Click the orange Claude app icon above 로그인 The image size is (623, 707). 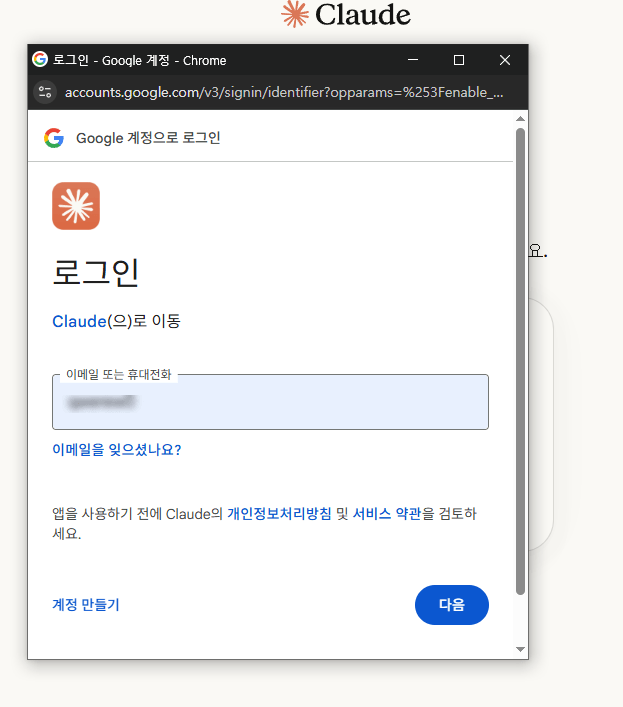pyautogui.click(x=76, y=206)
